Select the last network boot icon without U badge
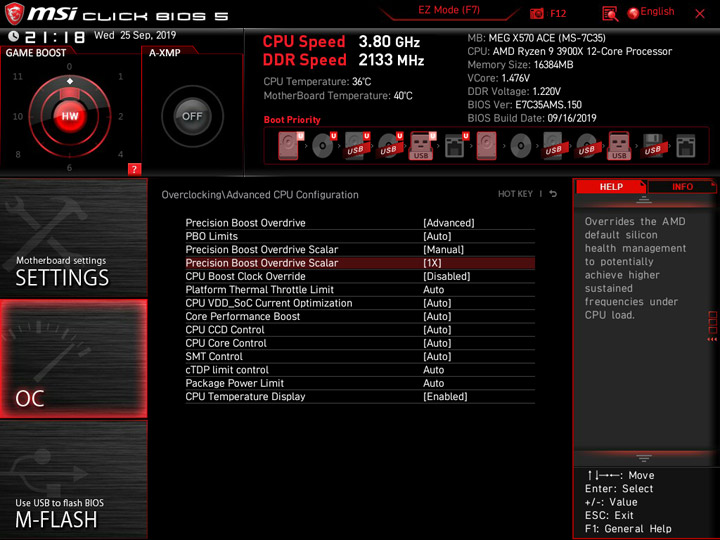The image size is (720, 540). tap(686, 146)
